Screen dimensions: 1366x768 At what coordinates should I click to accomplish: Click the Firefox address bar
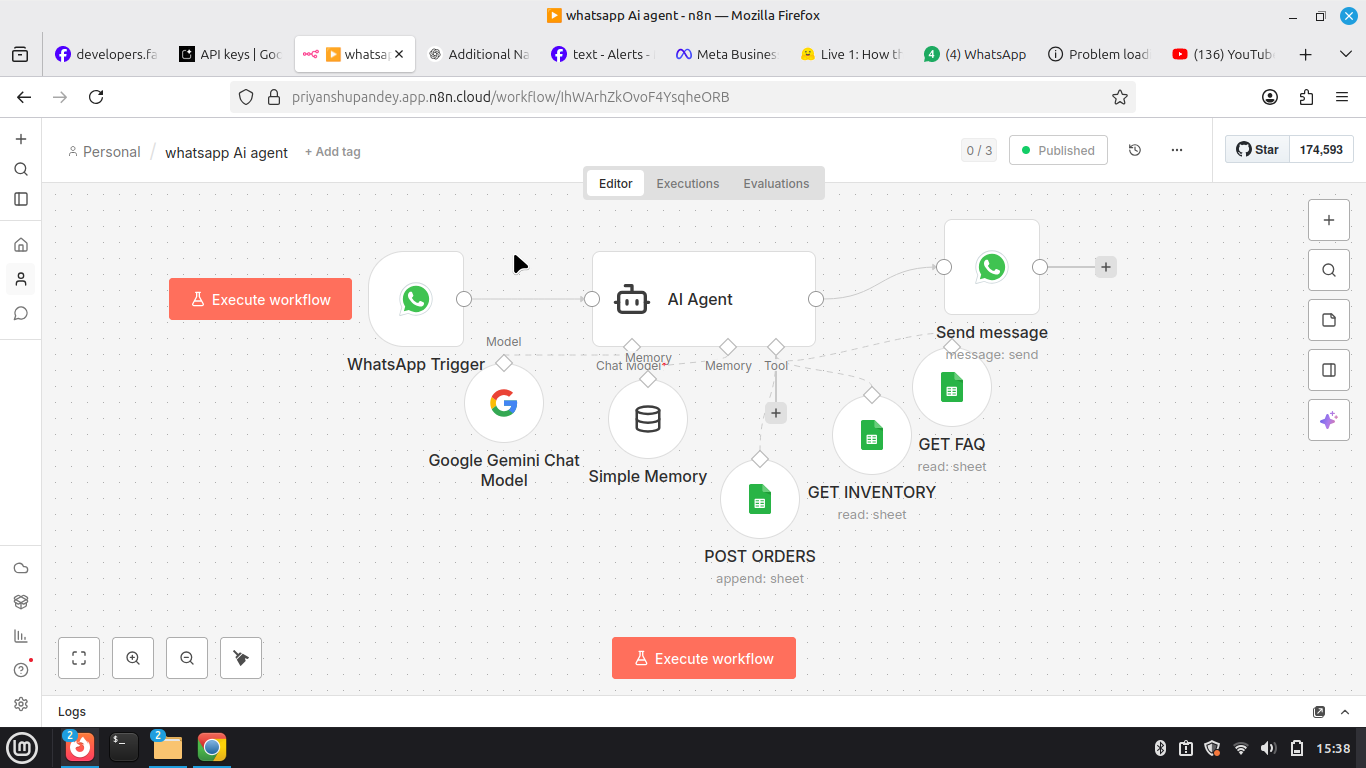[683, 97]
